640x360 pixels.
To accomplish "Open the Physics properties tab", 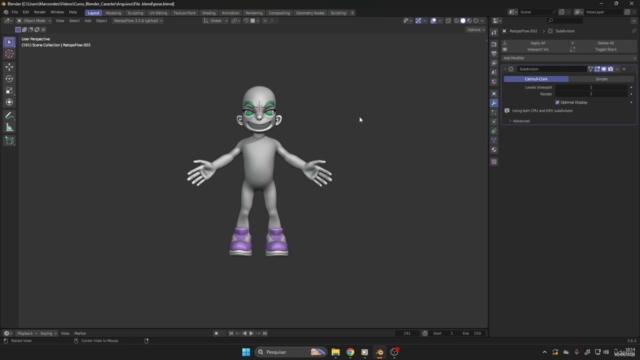I will [494, 122].
